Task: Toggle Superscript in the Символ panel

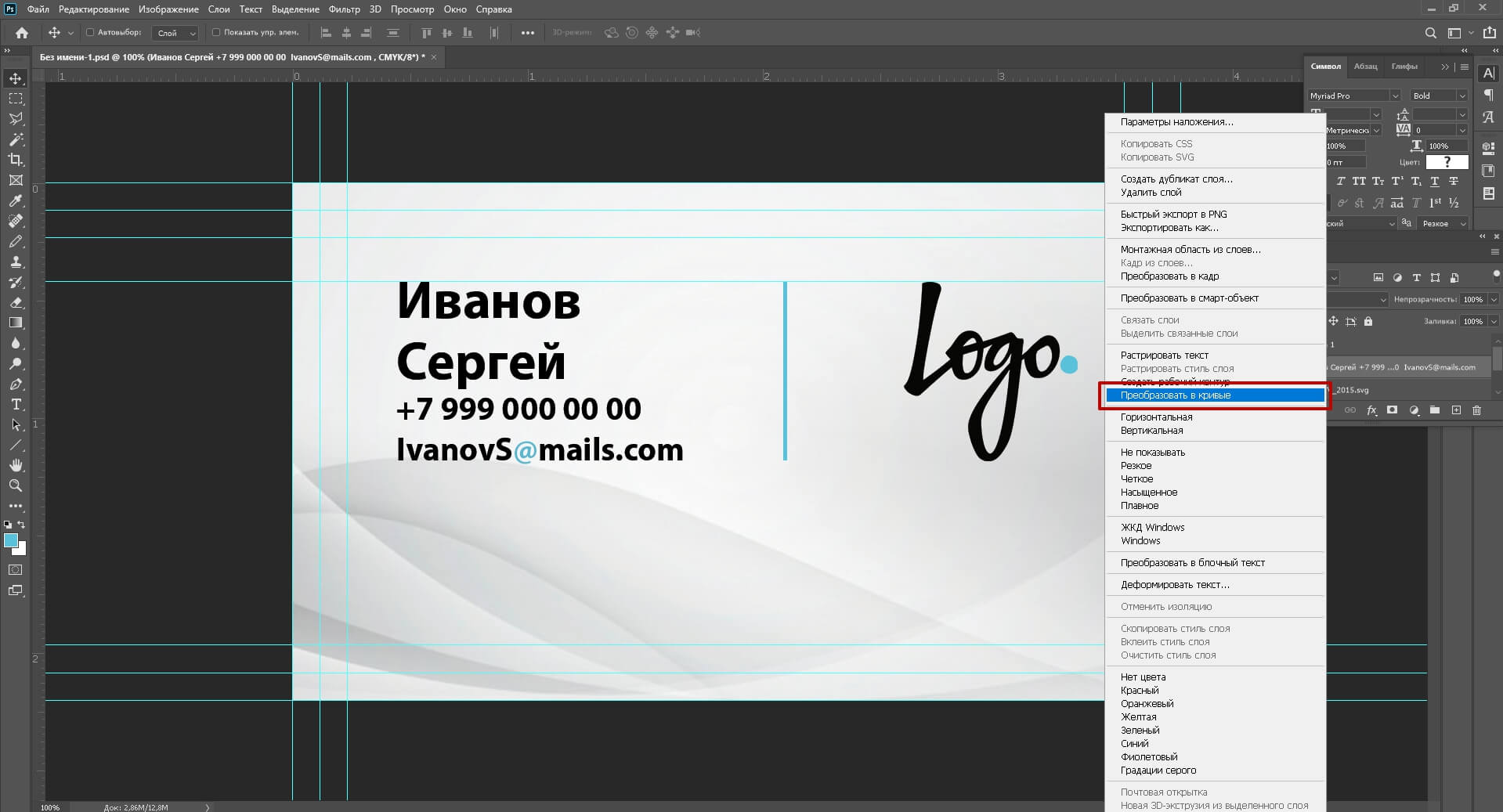Action: pos(1396,181)
